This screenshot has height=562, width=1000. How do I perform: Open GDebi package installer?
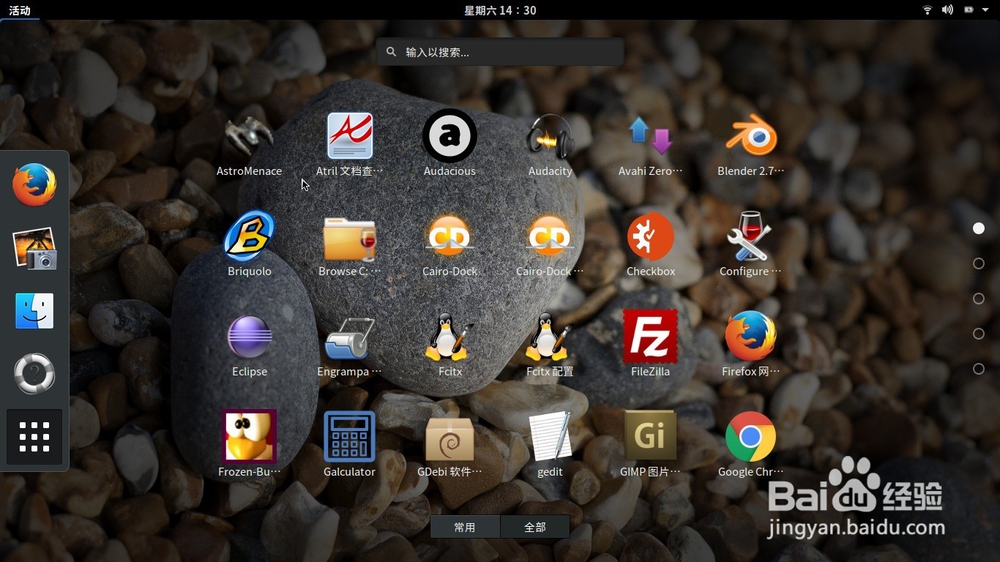click(x=450, y=445)
